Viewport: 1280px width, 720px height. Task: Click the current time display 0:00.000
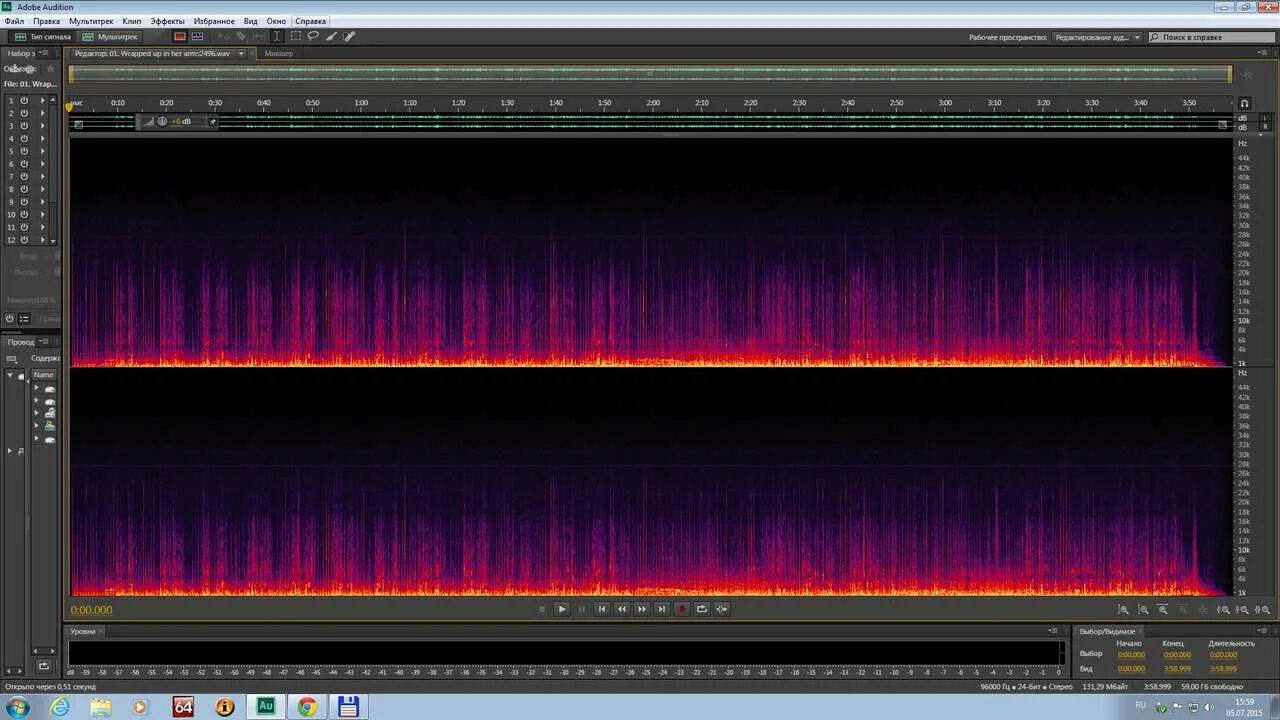(91, 610)
